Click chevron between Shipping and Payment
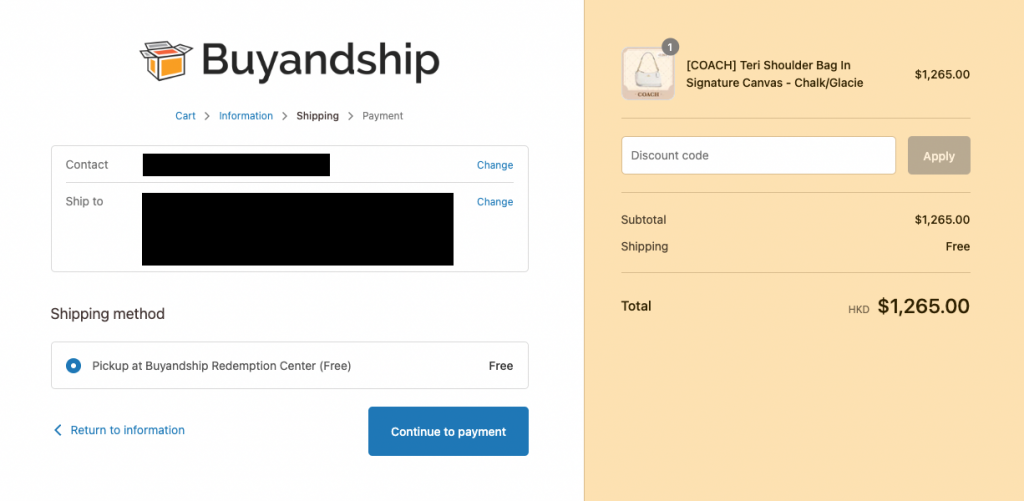This screenshot has height=501, width=1024. click(x=351, y=116)
